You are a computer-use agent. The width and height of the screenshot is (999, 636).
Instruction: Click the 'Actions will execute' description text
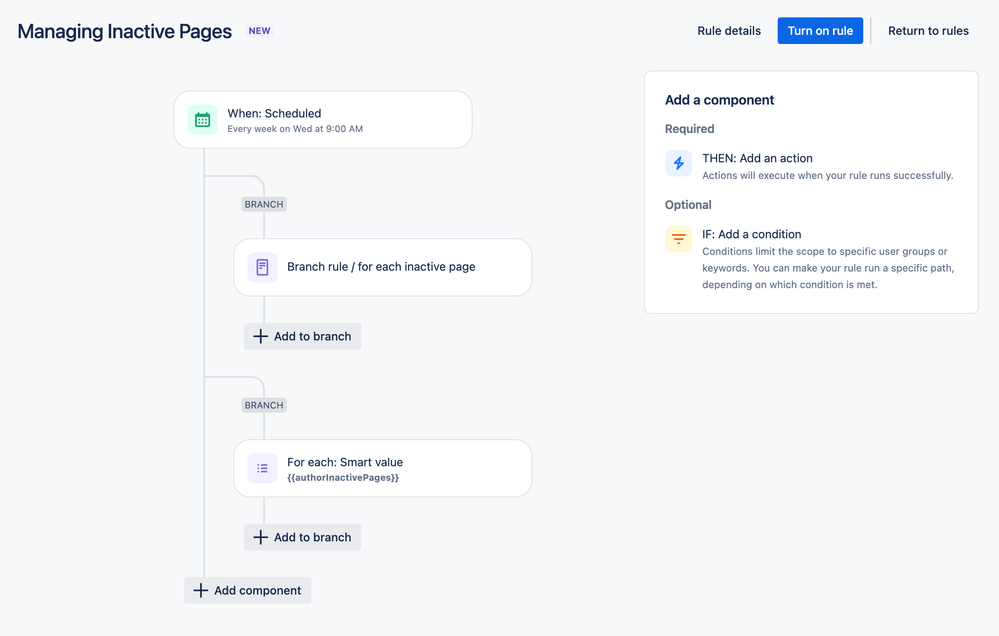[828, 175]
